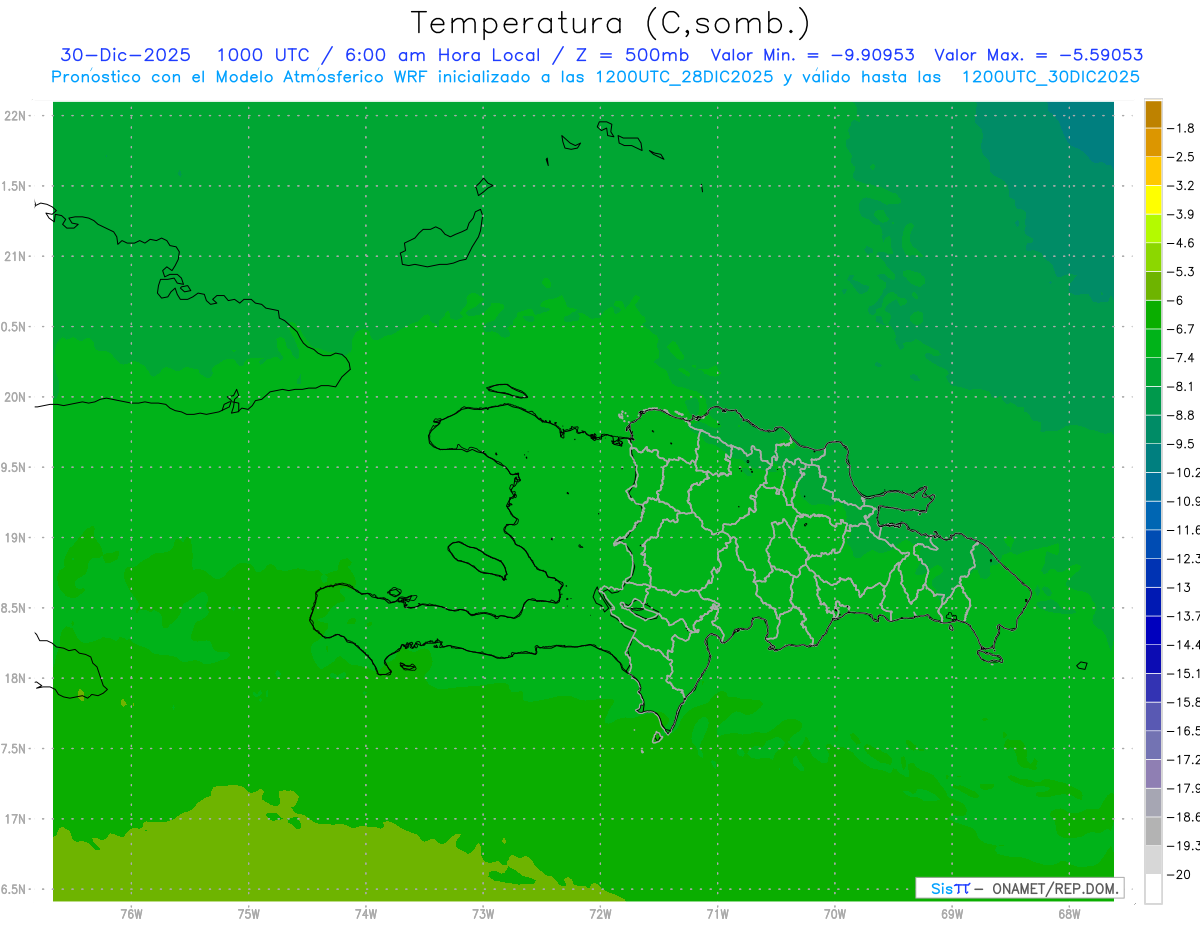This screenshot has height=927, width=1200.
Task: Click the '-1.8' colorbar label
Action: (x=1181, y=128)
